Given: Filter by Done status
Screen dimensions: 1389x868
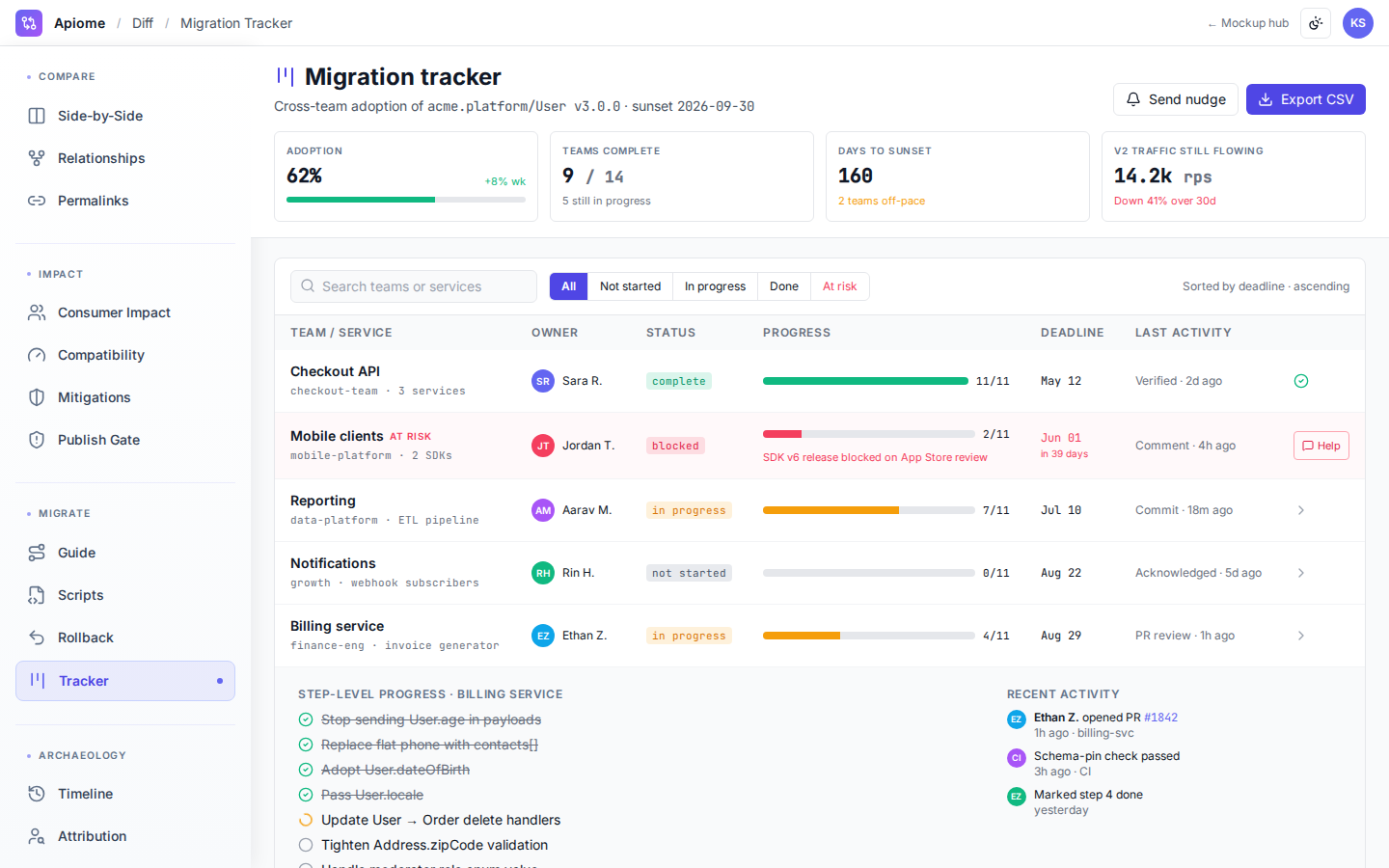Looking at the screenshot, I should coord(784,286).
